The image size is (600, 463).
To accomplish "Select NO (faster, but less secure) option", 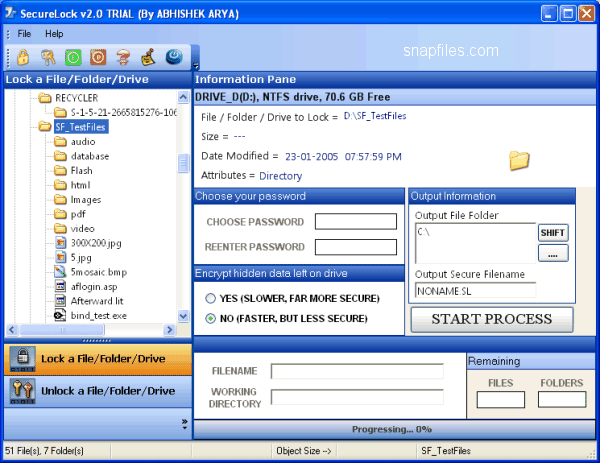I will pos(210,318).
